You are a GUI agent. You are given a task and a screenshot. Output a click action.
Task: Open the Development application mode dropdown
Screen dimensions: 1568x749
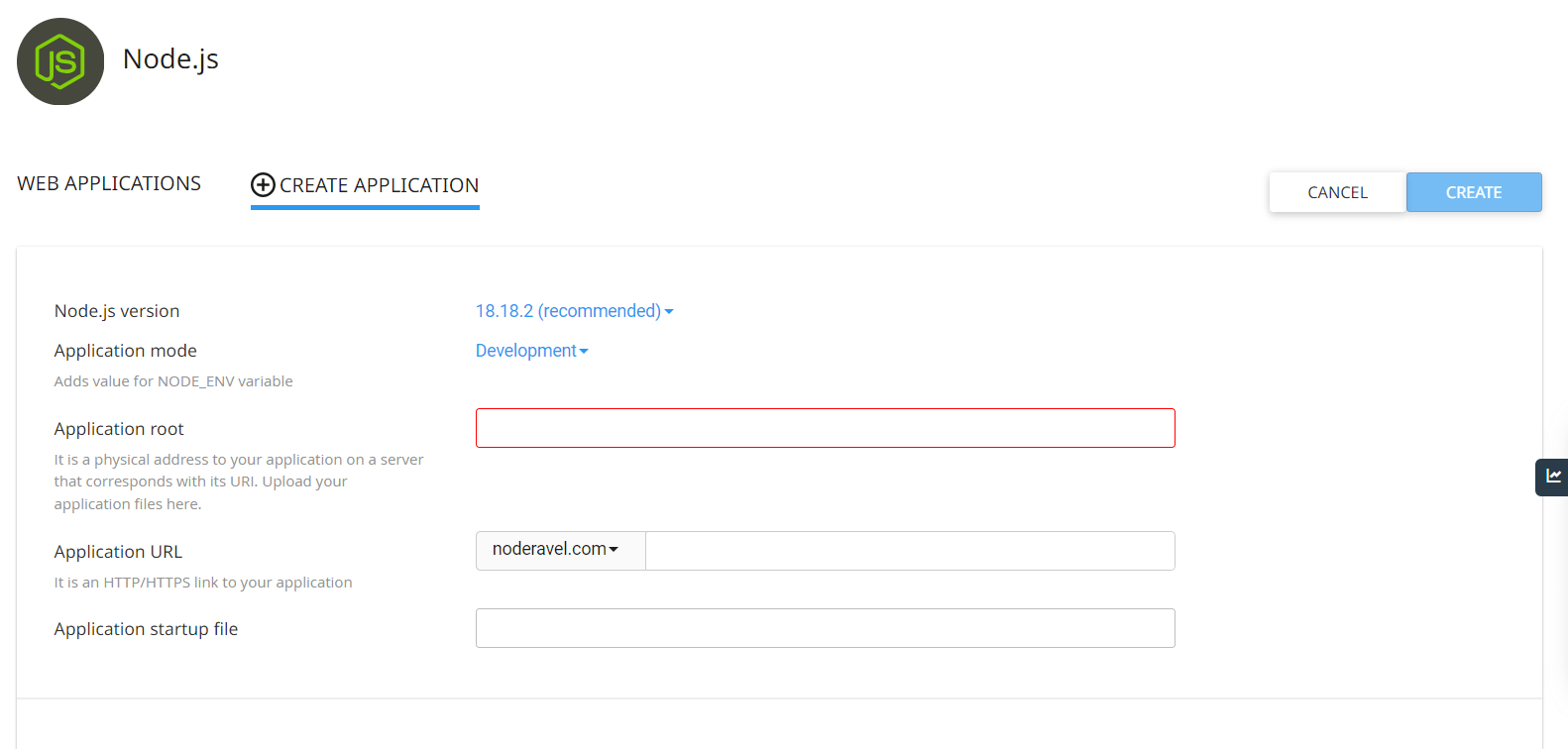[531, 351]
